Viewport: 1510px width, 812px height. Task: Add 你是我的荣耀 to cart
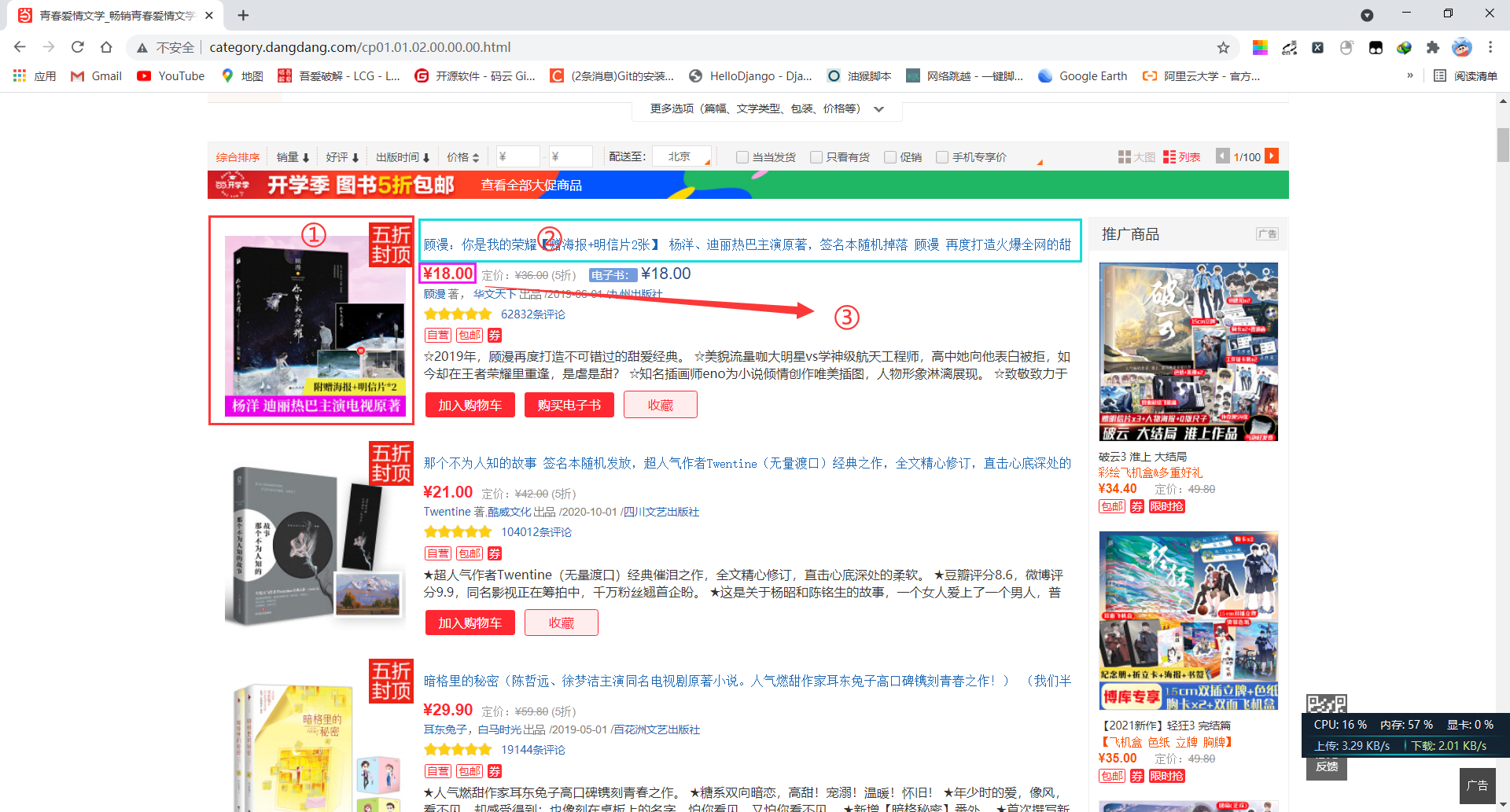coord(470,405)
